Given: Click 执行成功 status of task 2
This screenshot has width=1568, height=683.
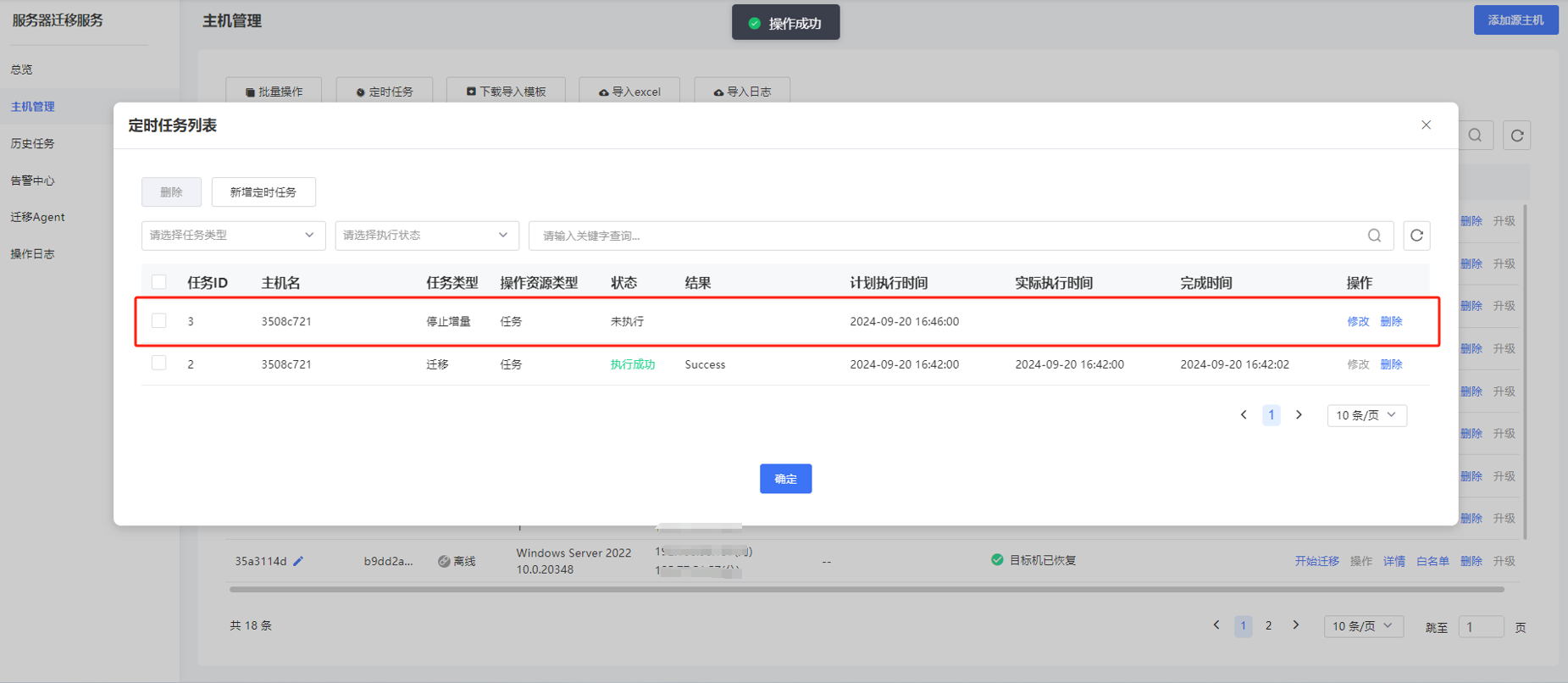Looking at the screenshot, I should tap(633, 364).
